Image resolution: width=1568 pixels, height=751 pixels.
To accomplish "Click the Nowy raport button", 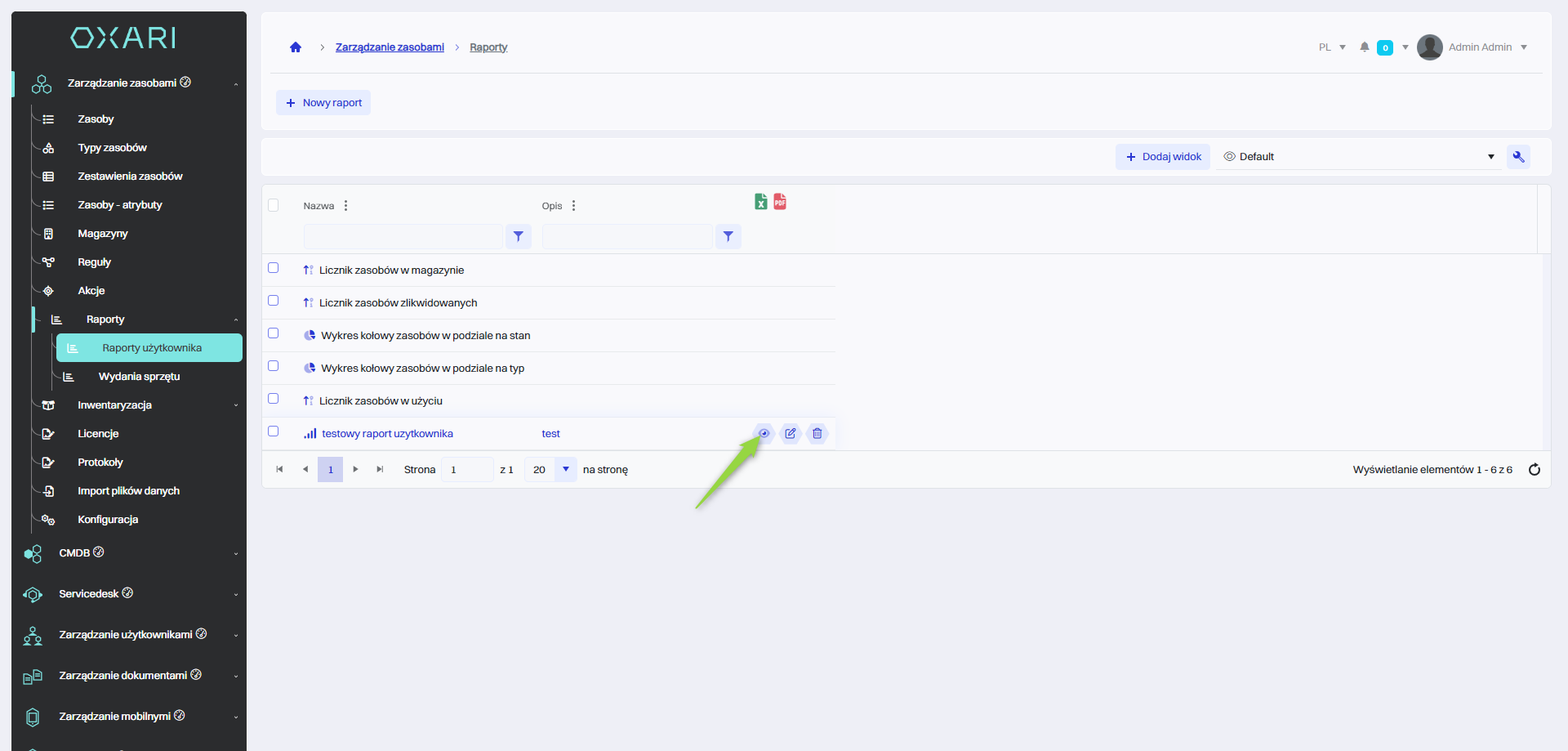I will pos(323,103).
